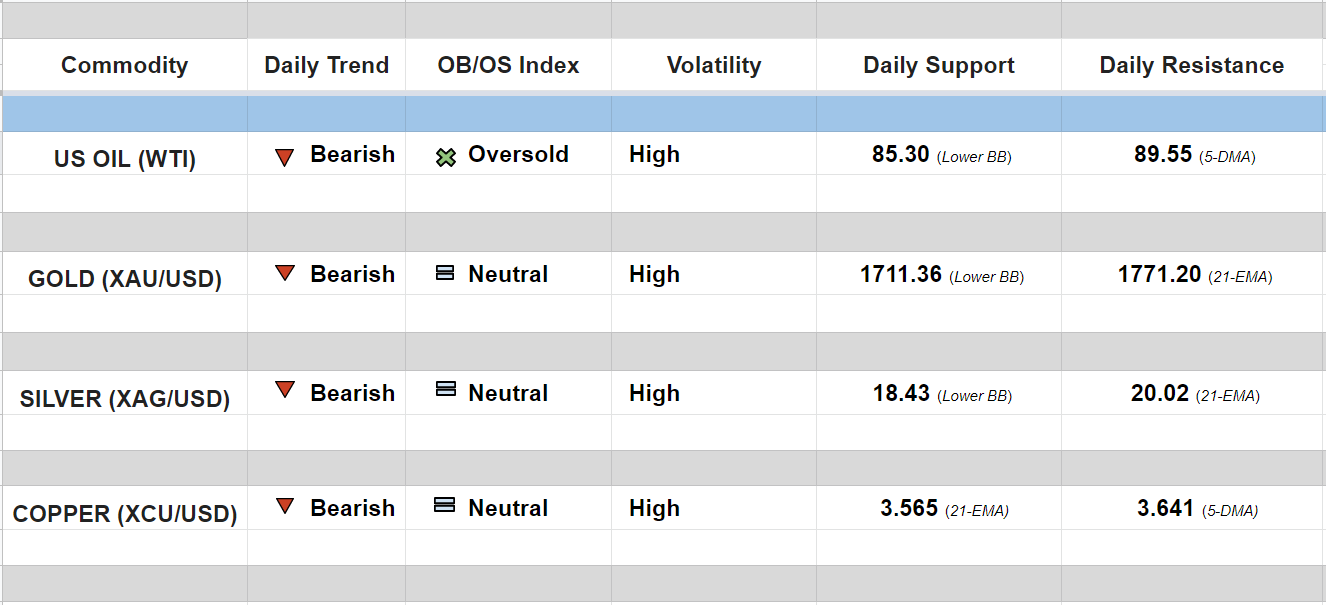Click the red bearish arrow for COPPER

click(x=285, y=506)
